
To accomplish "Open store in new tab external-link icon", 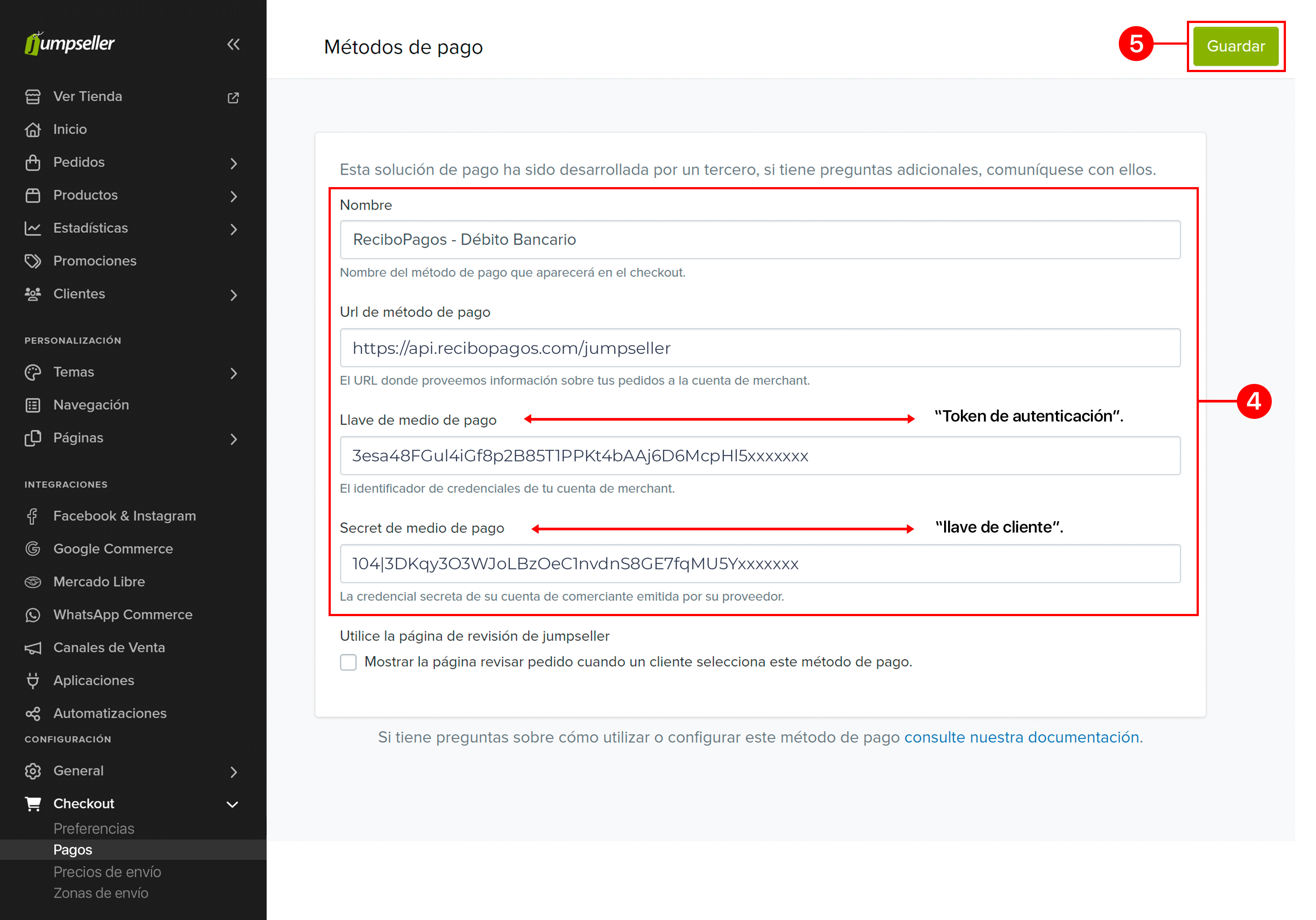I will pos(233,97).
